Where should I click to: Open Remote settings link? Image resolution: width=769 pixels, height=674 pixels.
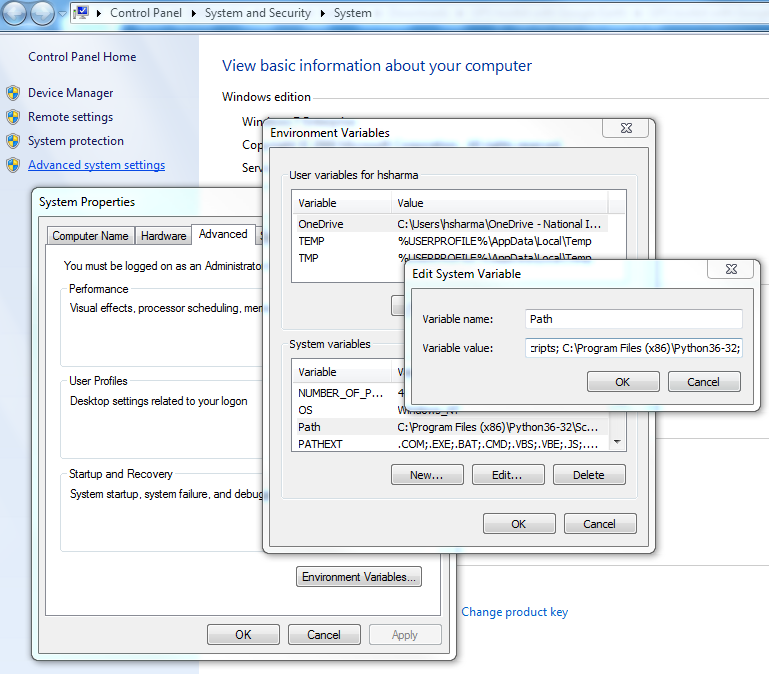71,117
